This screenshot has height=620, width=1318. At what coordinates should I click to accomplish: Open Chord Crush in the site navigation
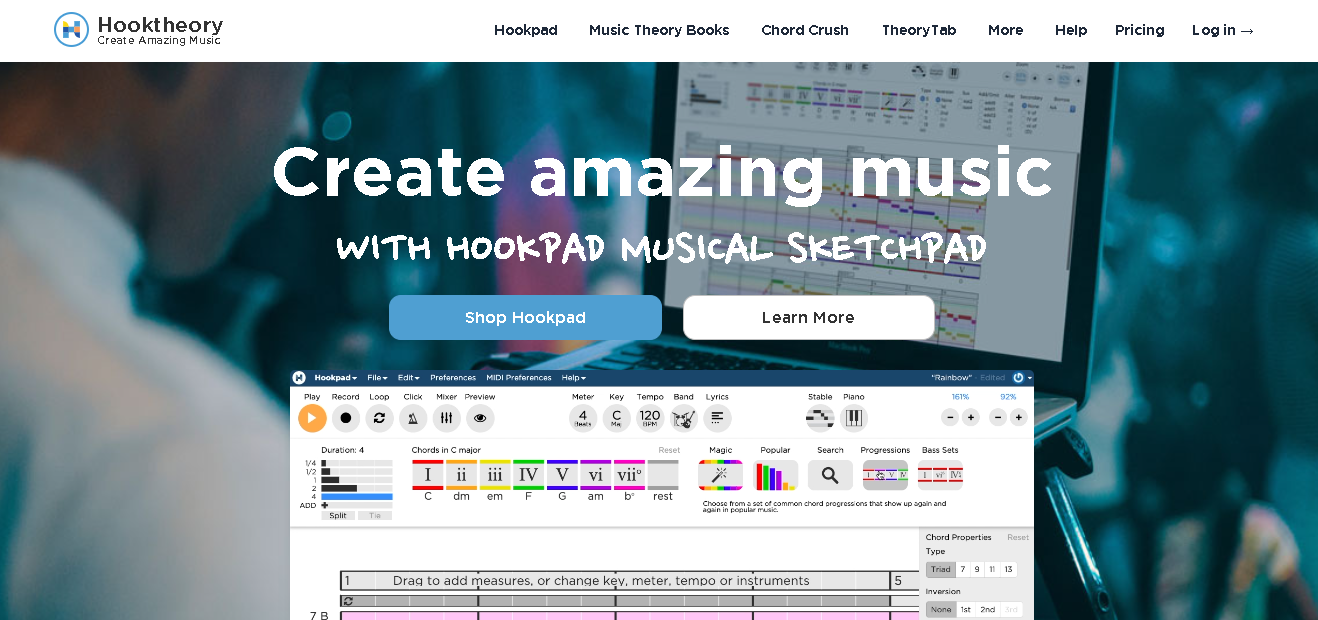pos(804,30)
